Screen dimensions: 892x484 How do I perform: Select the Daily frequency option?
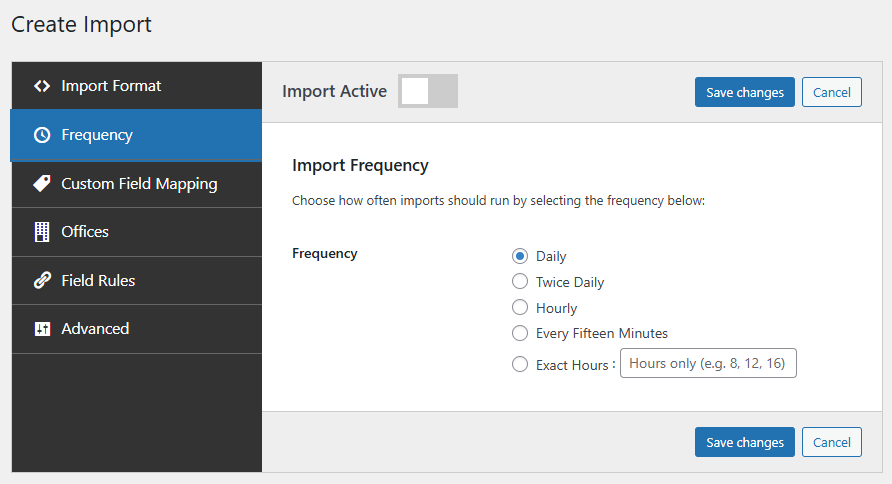[x=520, y=257]
